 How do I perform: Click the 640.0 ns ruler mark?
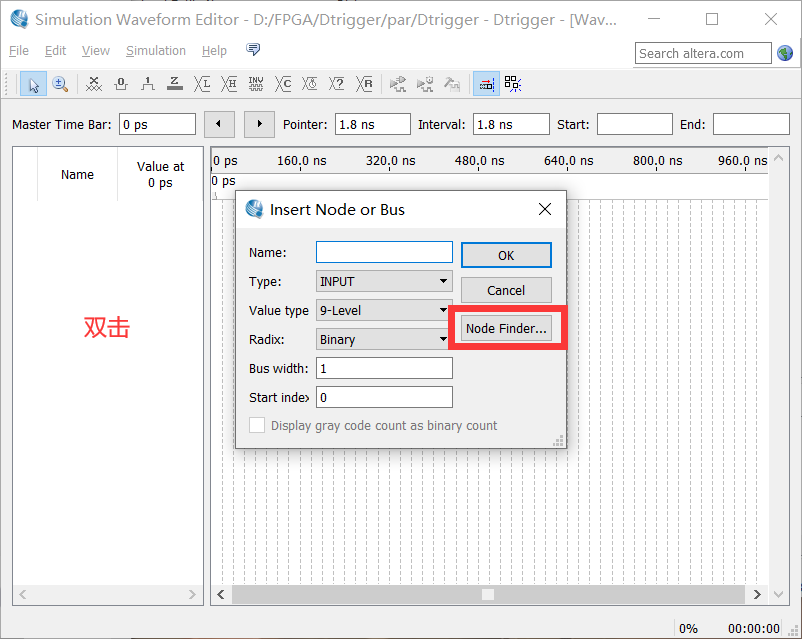pyautogui.click(x=568, y=161)
